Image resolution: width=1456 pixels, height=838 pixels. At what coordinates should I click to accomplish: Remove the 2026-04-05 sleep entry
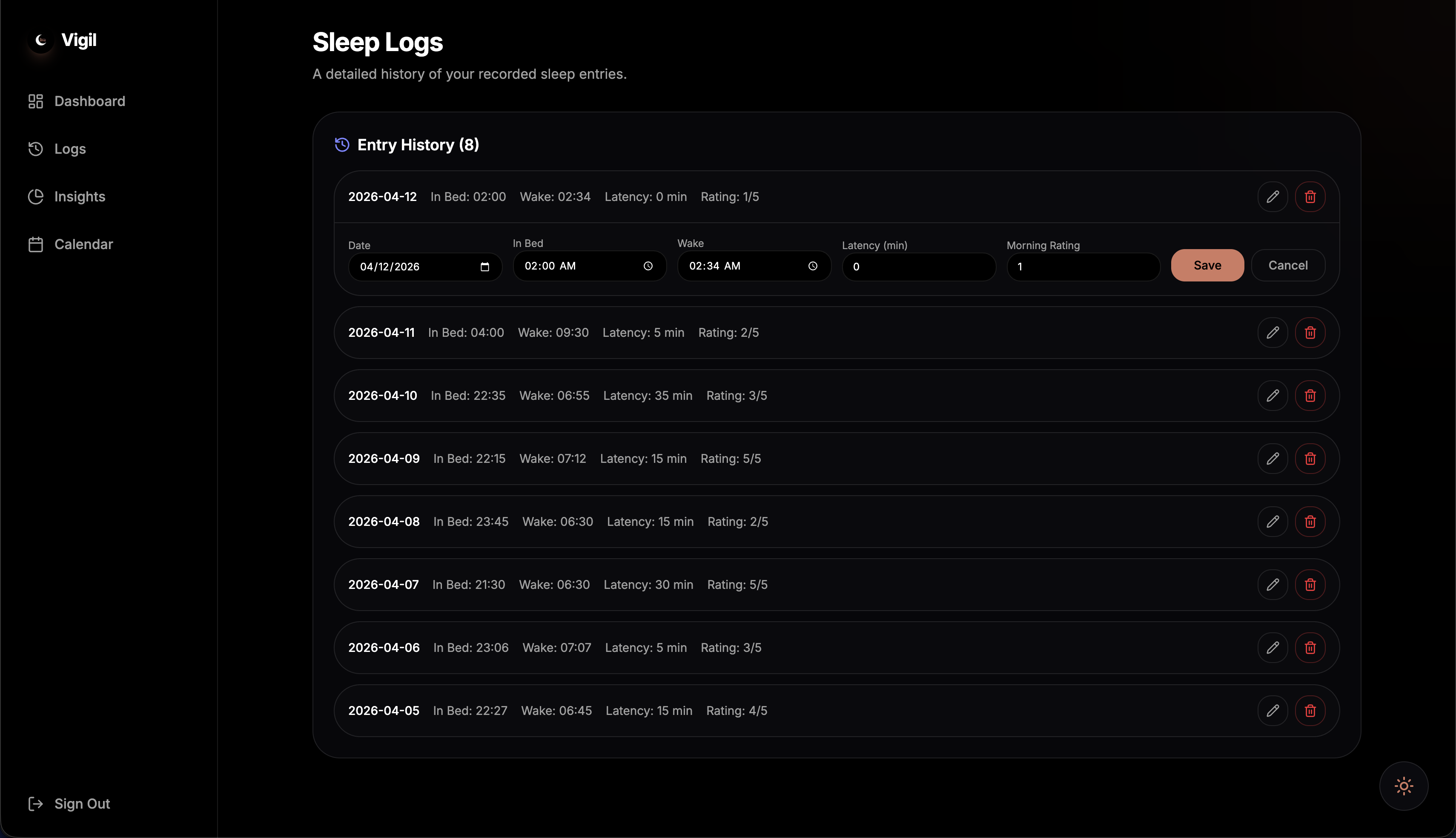[1310, 711]
